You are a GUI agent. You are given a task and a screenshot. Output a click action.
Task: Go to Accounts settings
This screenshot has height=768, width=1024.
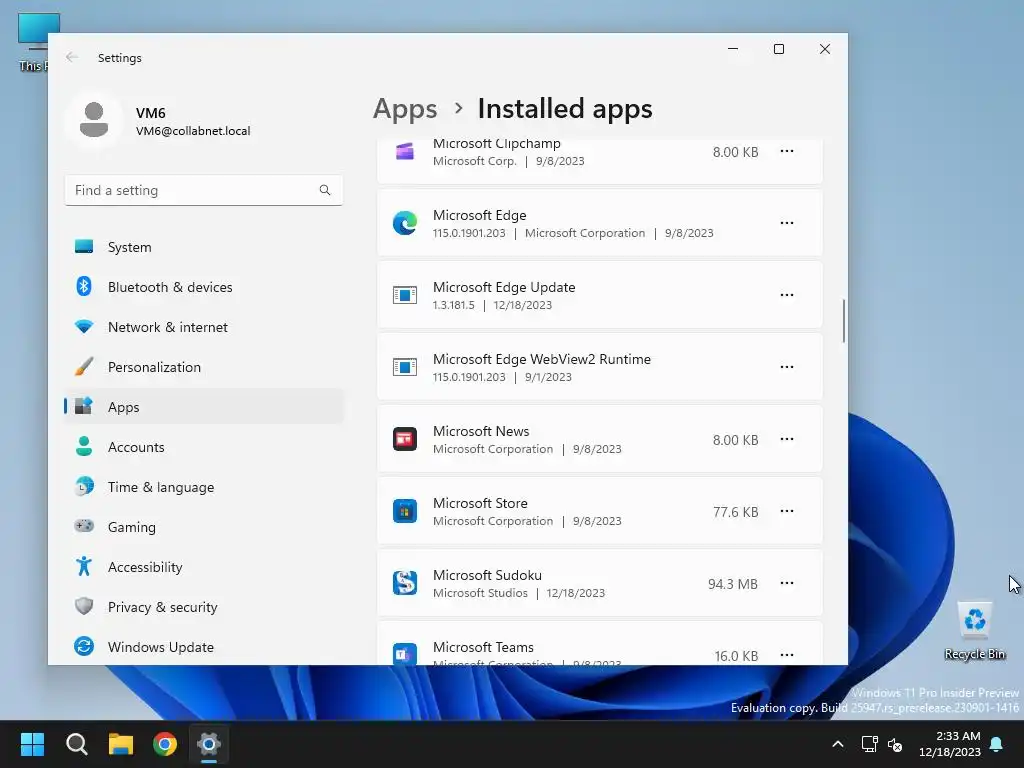204,447
